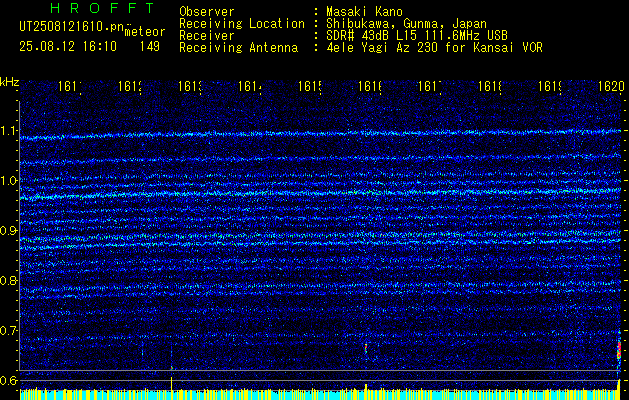This screenshot has width=629, height=400.
Task: Click the 0.6 frequency axis label
Action: coord(9,381)
